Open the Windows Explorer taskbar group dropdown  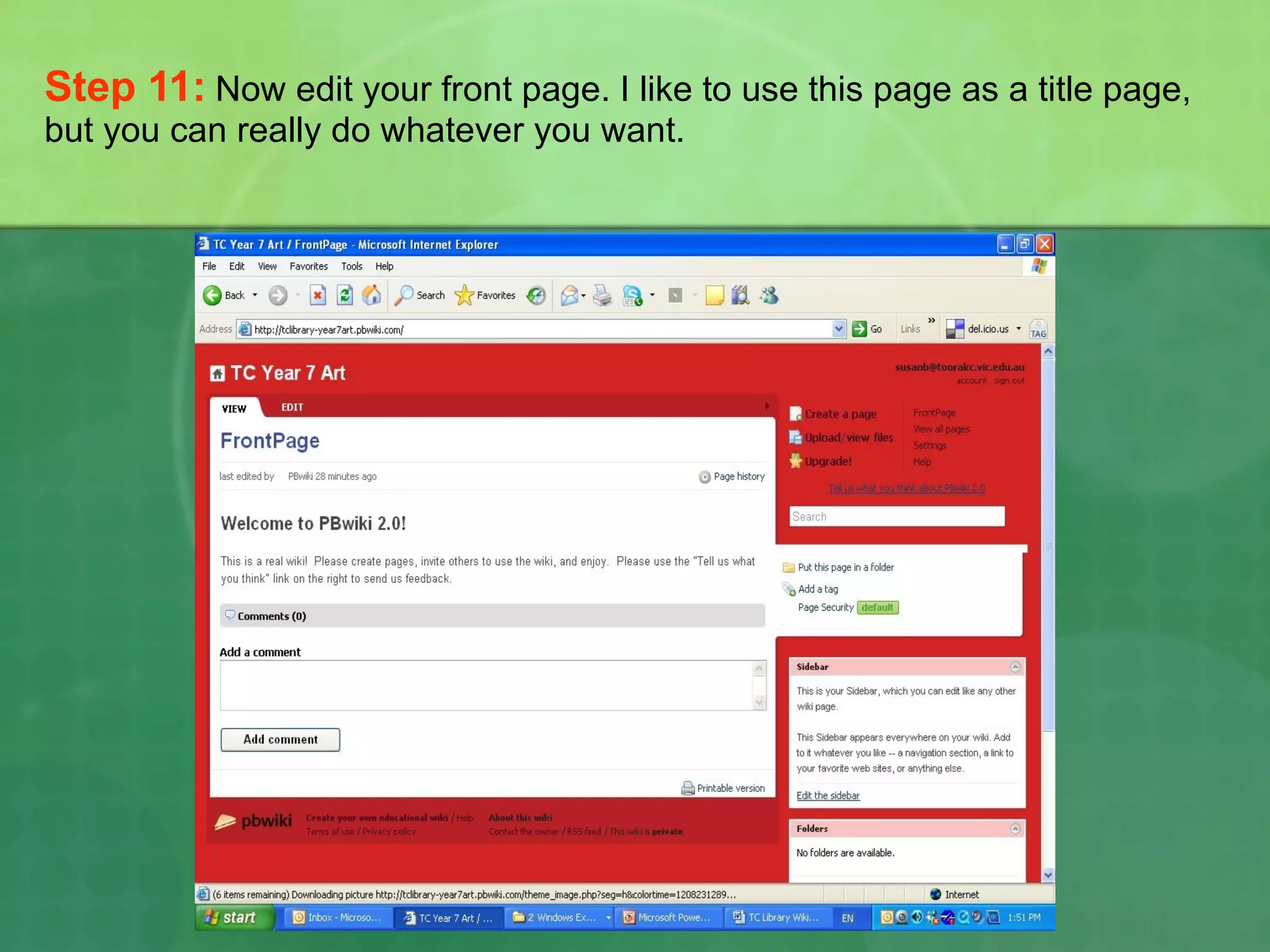click(608, 918)
